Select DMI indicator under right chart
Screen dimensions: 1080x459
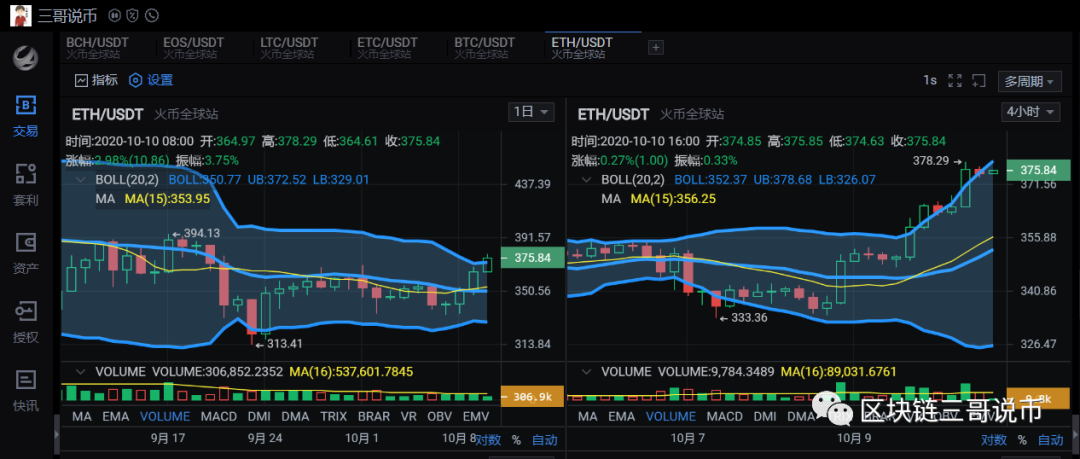pos(765,416)
